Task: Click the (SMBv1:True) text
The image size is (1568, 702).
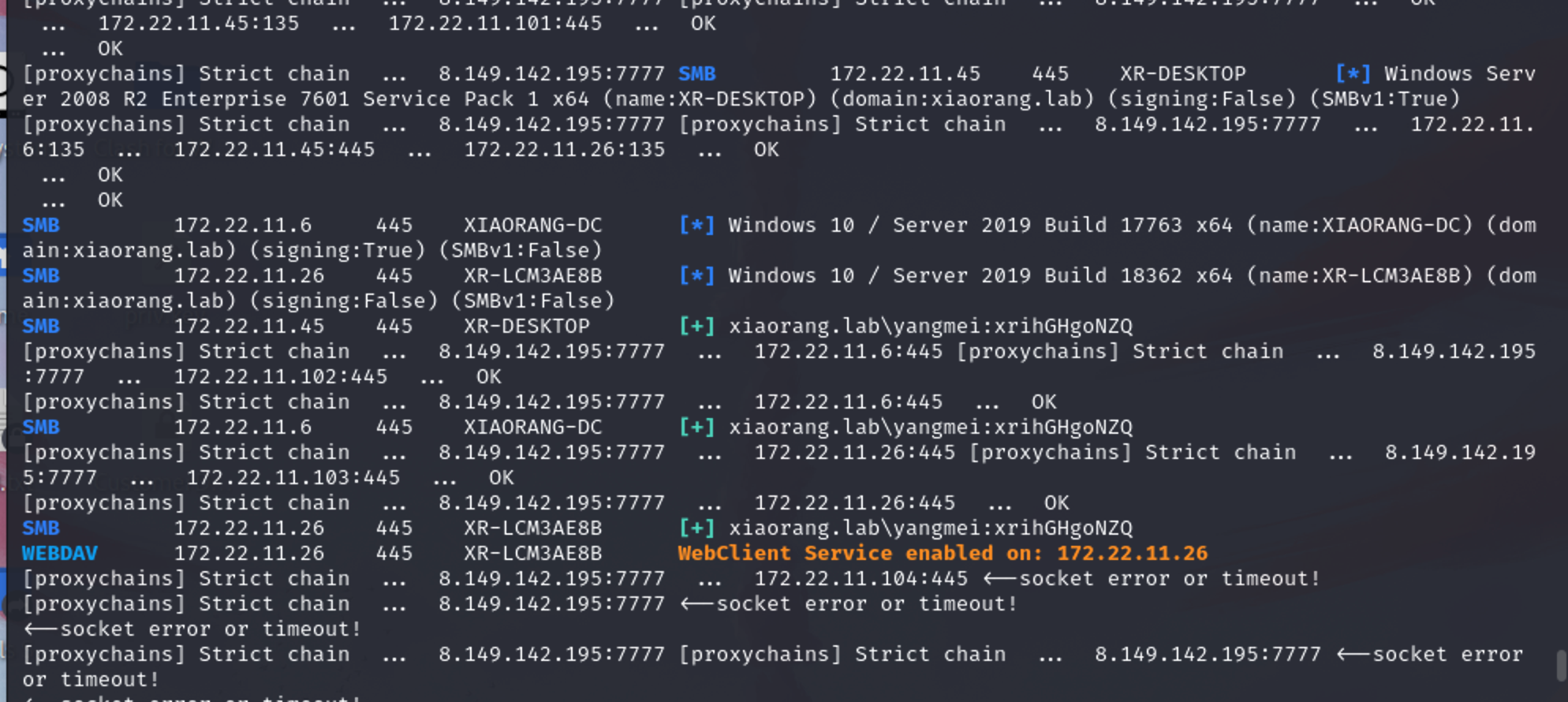Action: coord(1385,99)
